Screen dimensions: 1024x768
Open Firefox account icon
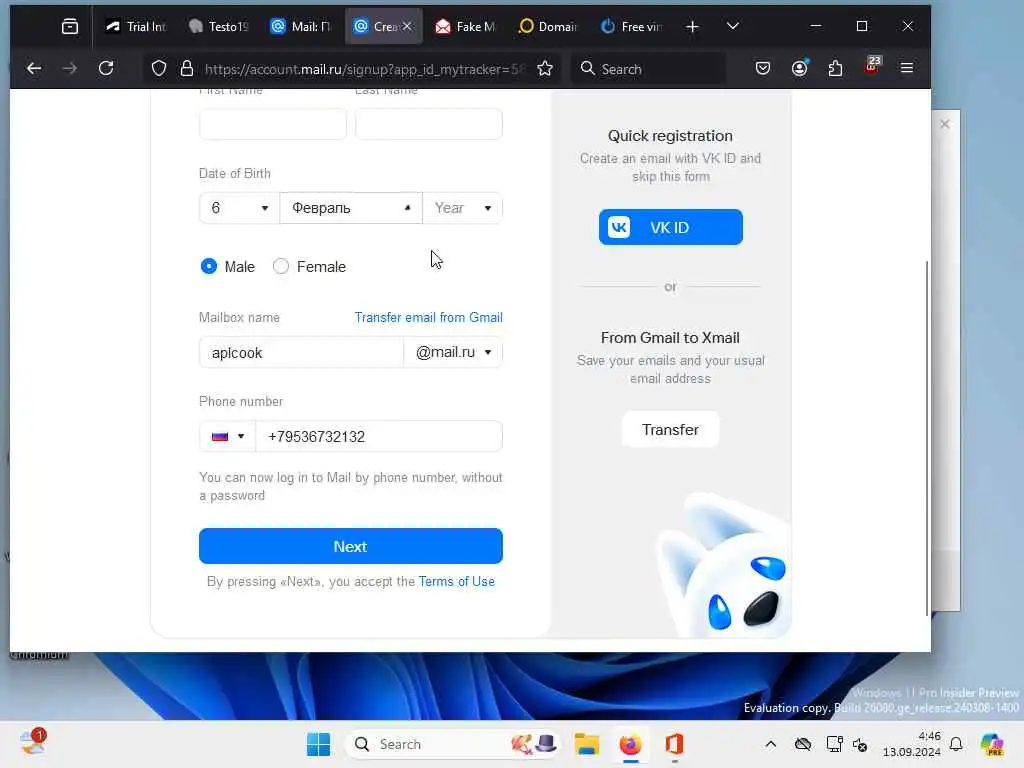[799, 68]
